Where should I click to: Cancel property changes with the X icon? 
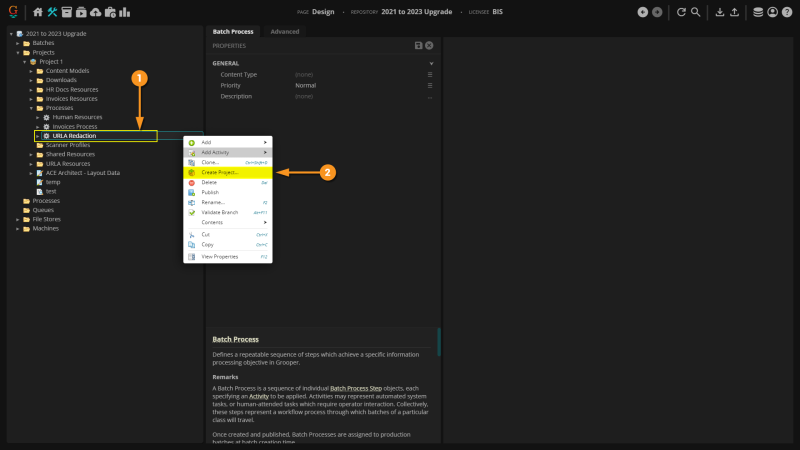[x=429, y=45]
